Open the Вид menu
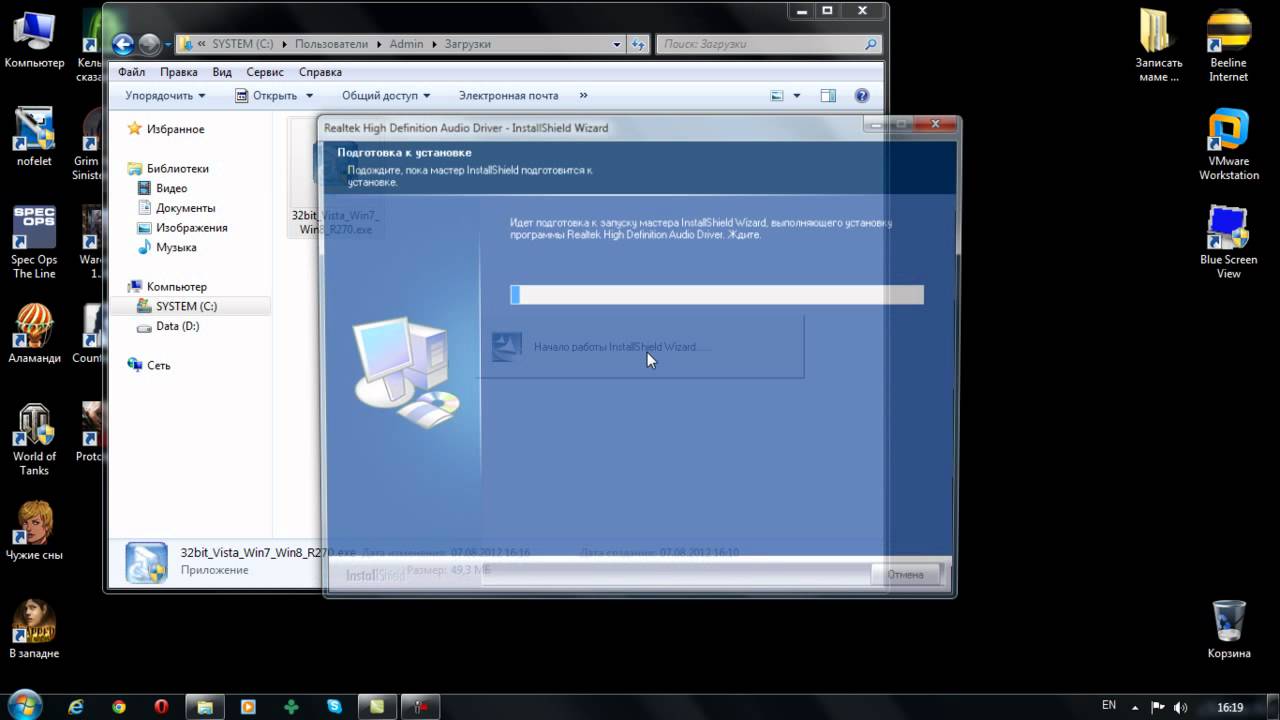Viewport: 1280px width, 720px height. (222, 72)
